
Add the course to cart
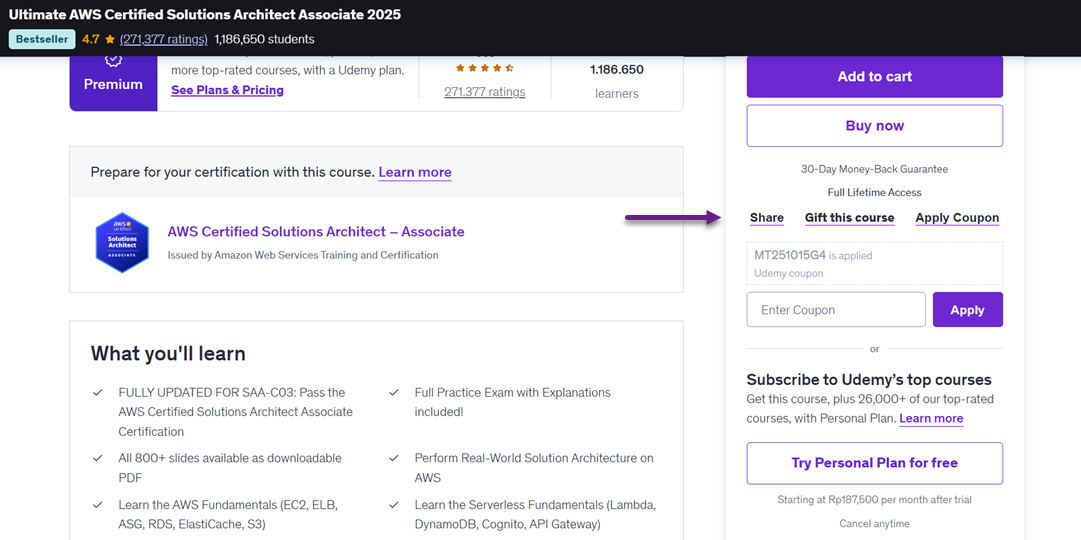pos(874,77)
